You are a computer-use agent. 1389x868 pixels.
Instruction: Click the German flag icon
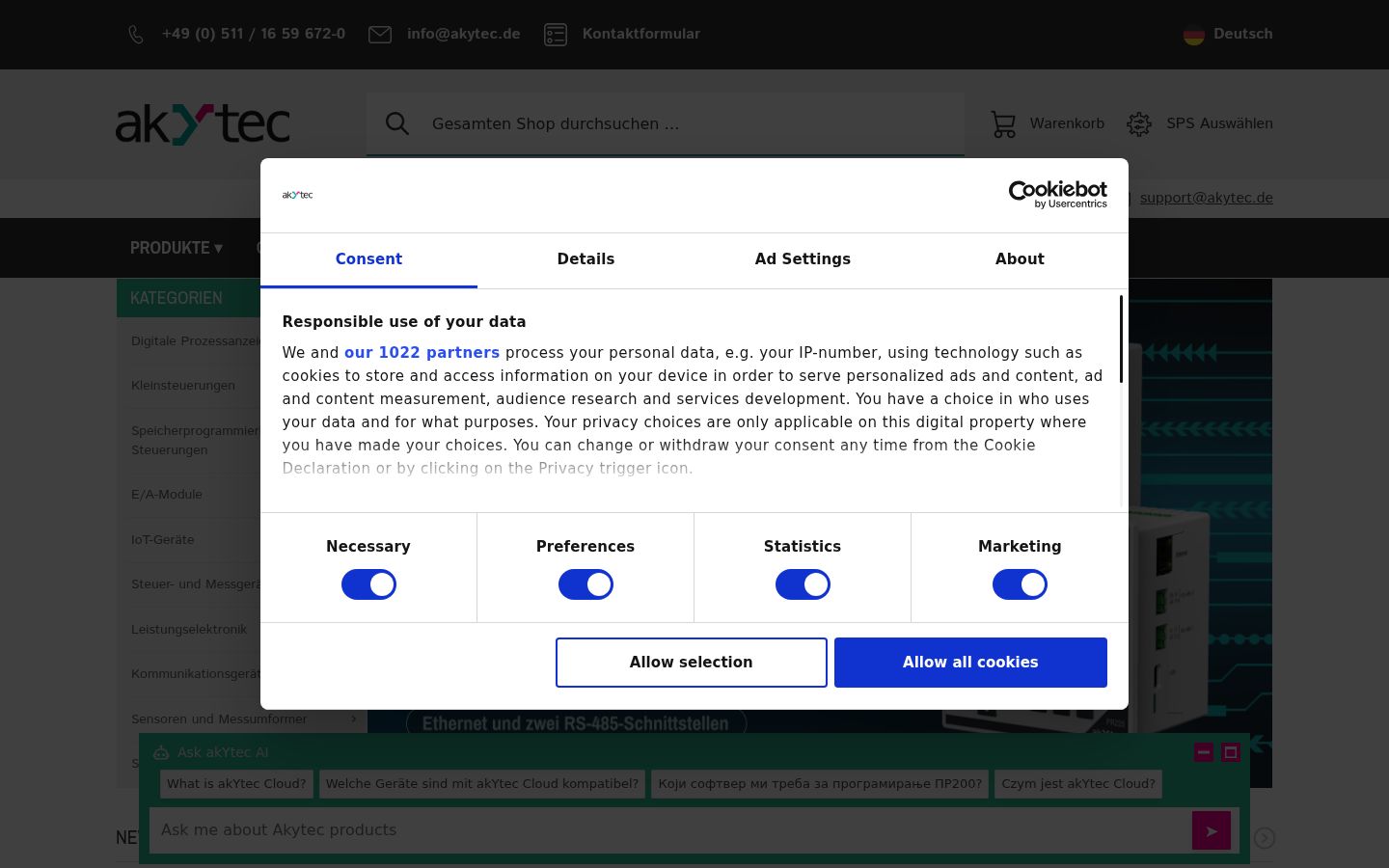click(1194, 35)
